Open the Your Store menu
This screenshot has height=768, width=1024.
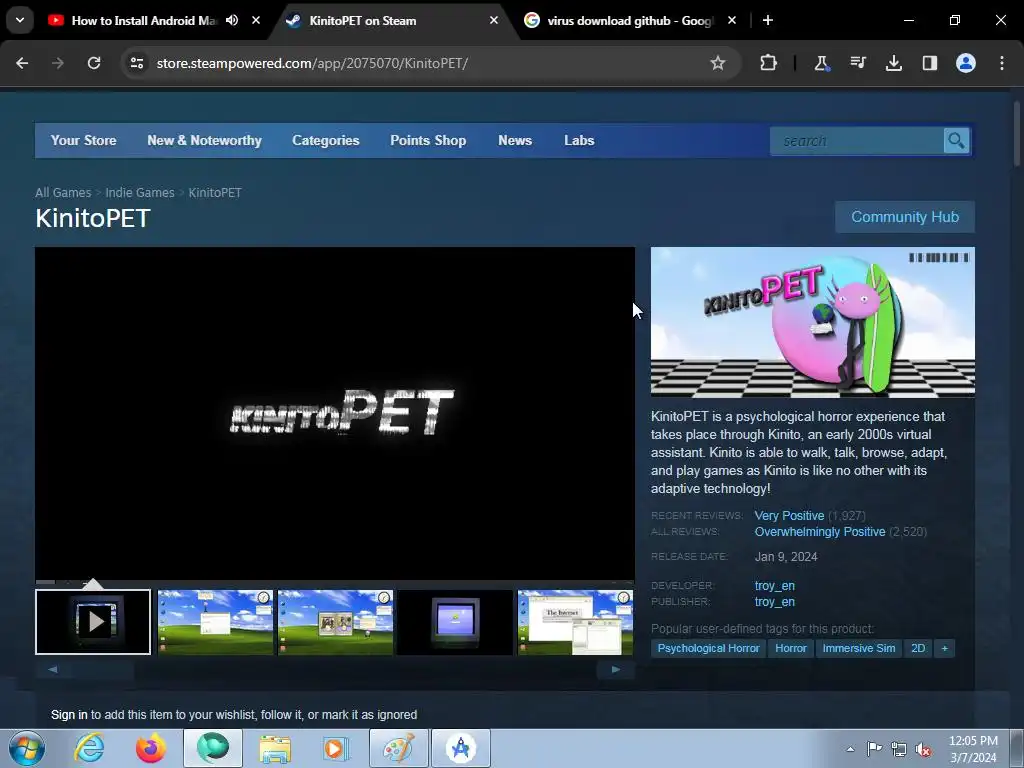tap(84, 140)
